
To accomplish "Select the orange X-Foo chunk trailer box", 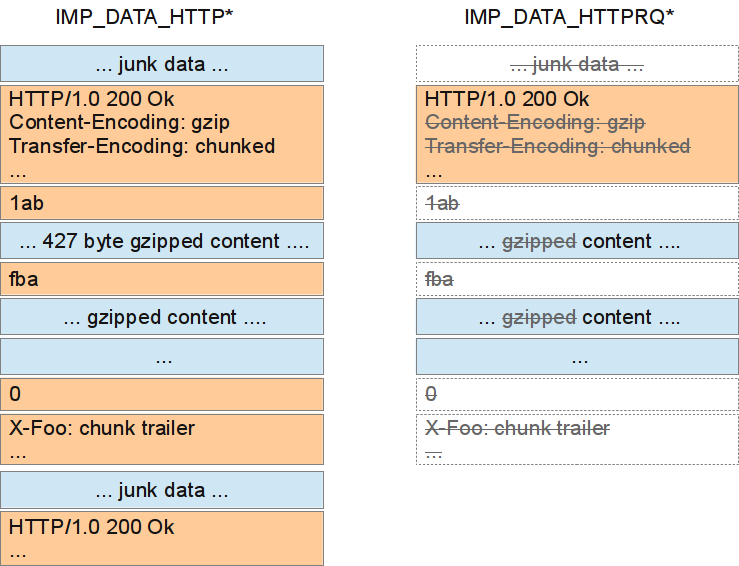I will click(162, 440).
